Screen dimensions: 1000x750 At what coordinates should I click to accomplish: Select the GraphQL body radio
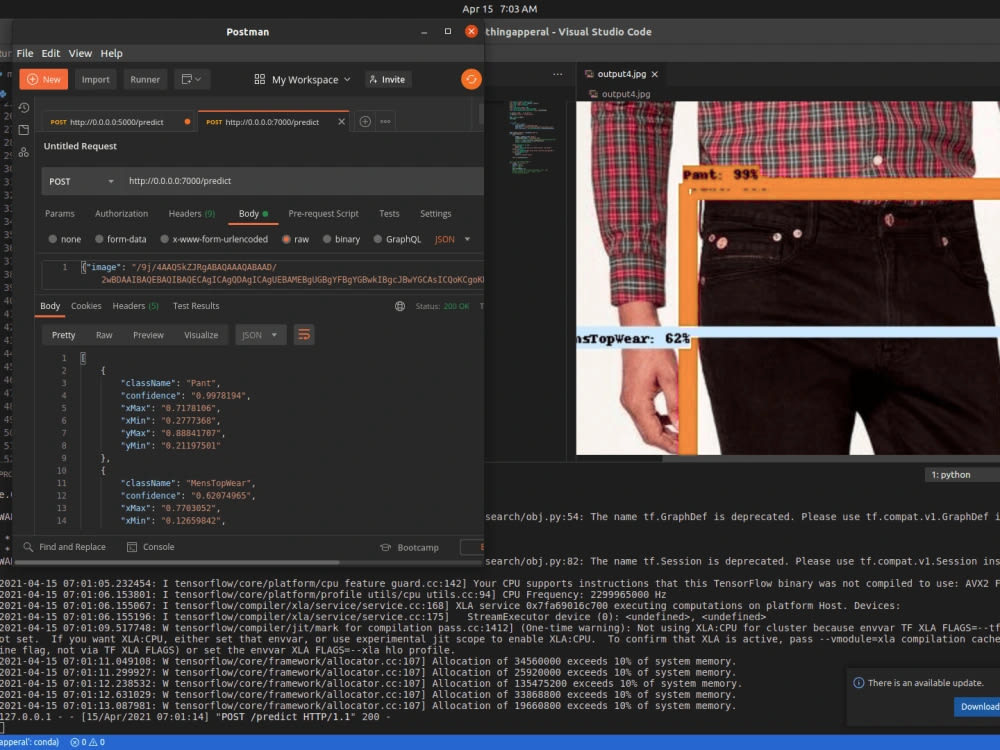[x=378, y=239]
